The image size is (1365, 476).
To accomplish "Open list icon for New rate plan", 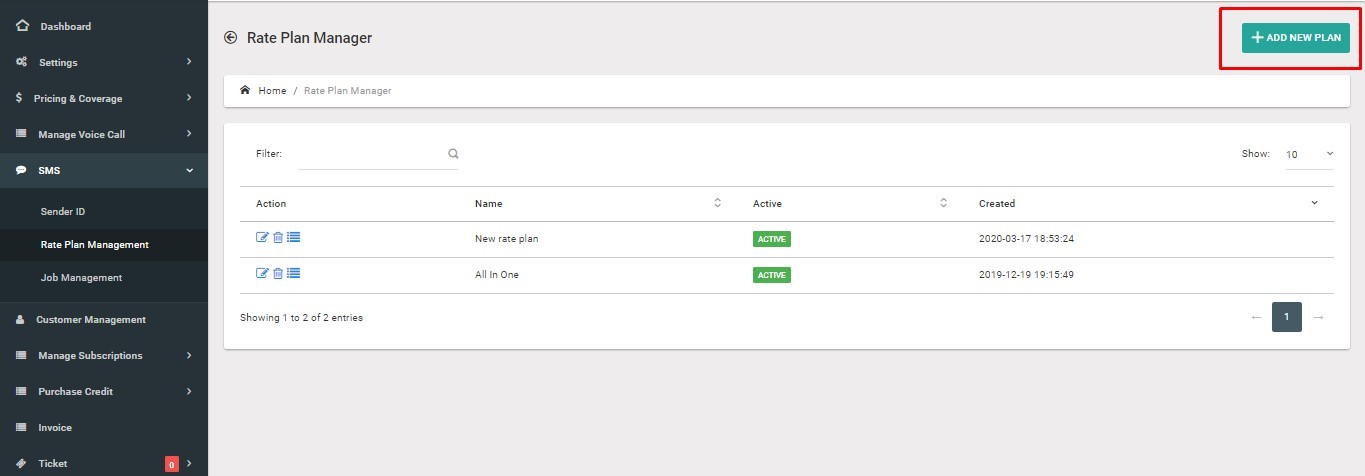I will (294, 238).
